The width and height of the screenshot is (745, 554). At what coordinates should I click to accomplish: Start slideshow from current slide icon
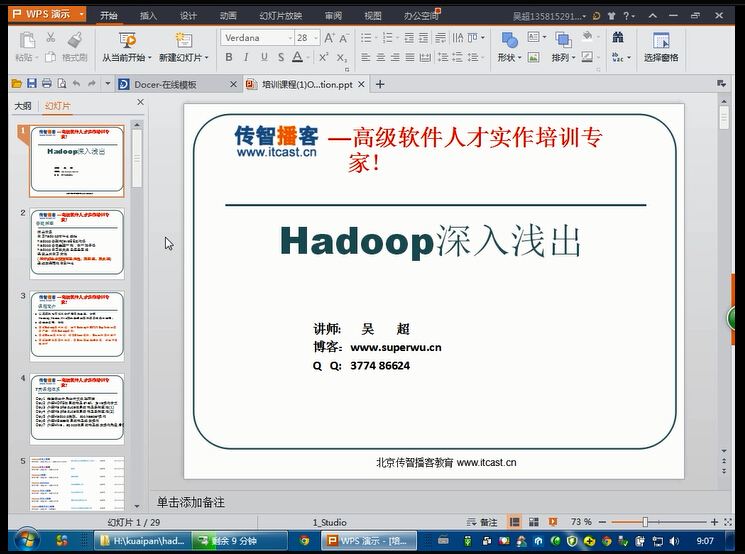(127, 40)
